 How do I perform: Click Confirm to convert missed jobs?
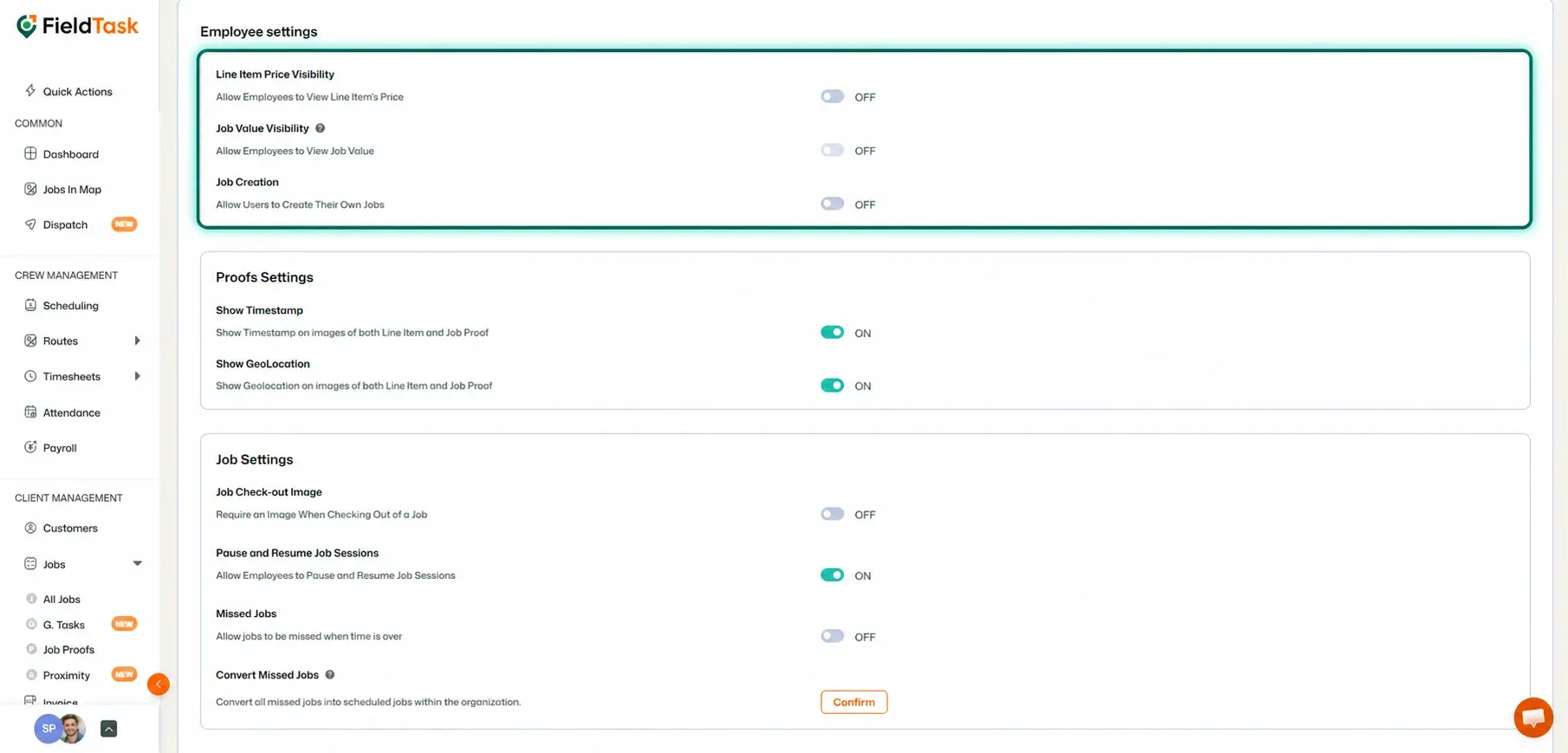pyautogui.click(x=854, y=702)
